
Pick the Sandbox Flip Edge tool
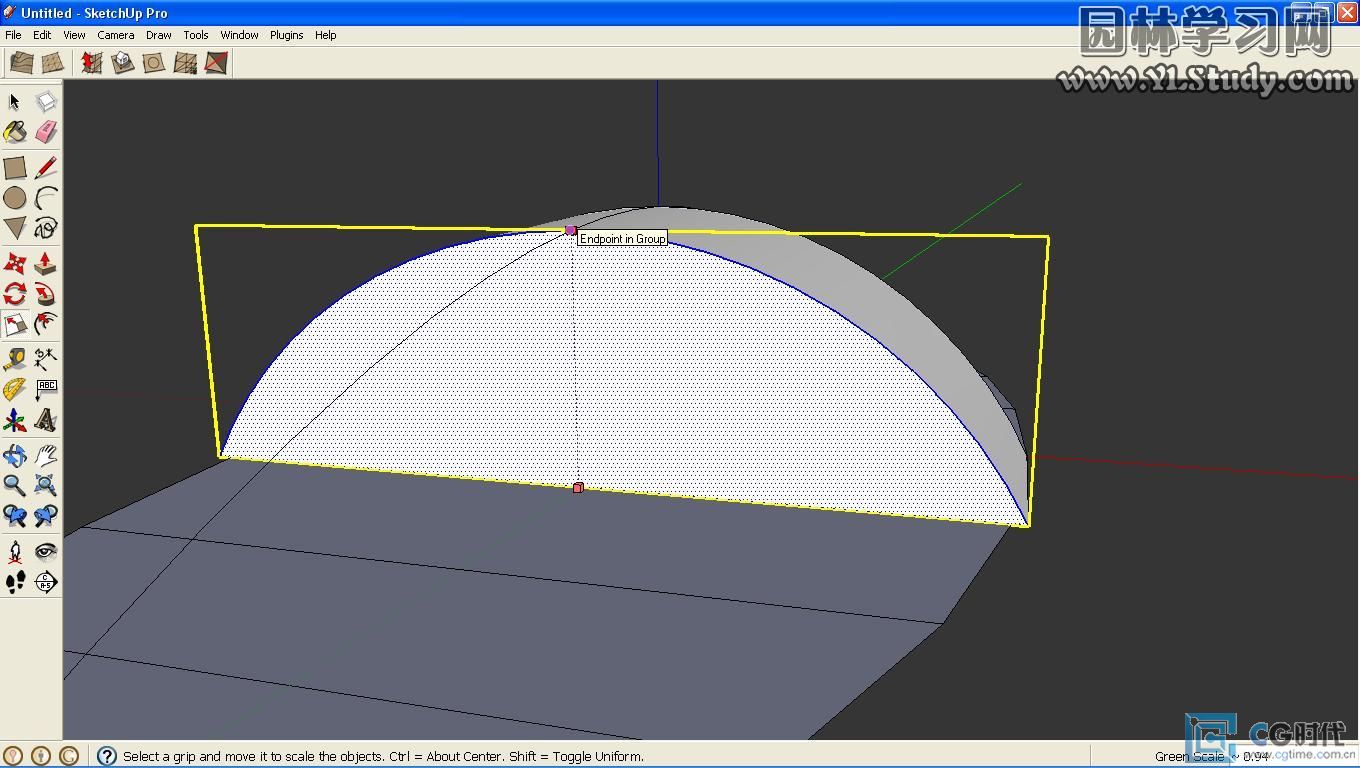[216, 63]
